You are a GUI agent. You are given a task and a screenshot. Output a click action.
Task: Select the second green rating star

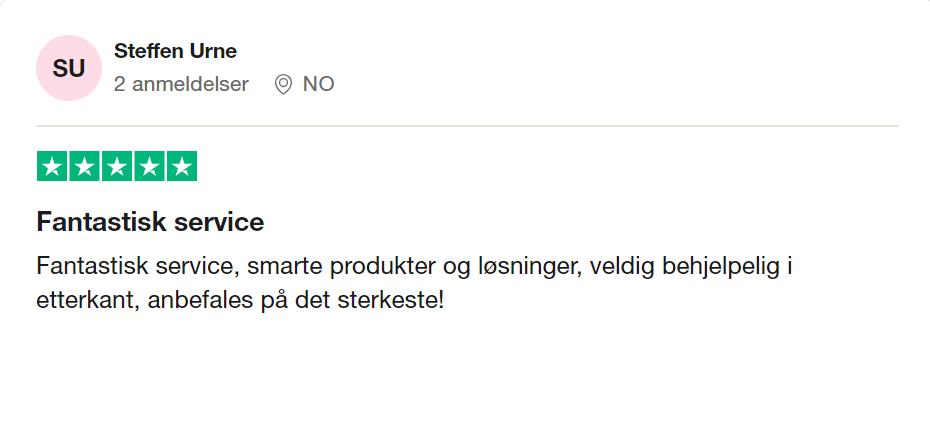[84, 166]
